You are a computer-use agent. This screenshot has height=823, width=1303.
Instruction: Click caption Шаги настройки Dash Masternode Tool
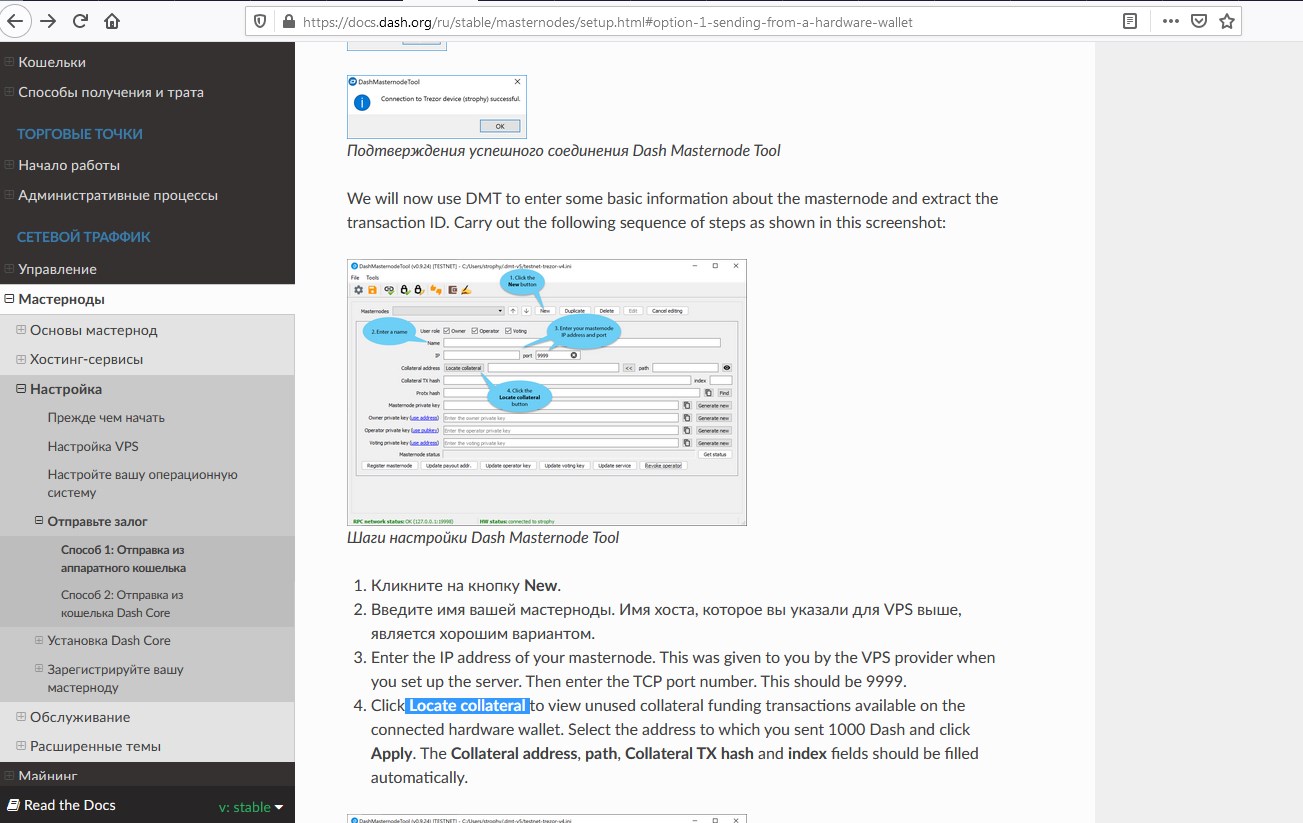[483, 538]
